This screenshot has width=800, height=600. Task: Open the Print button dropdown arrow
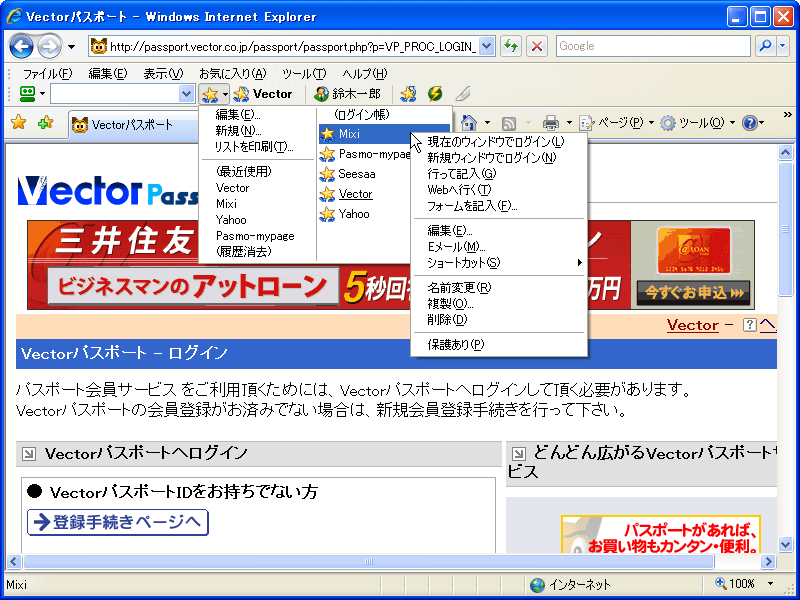569,123
